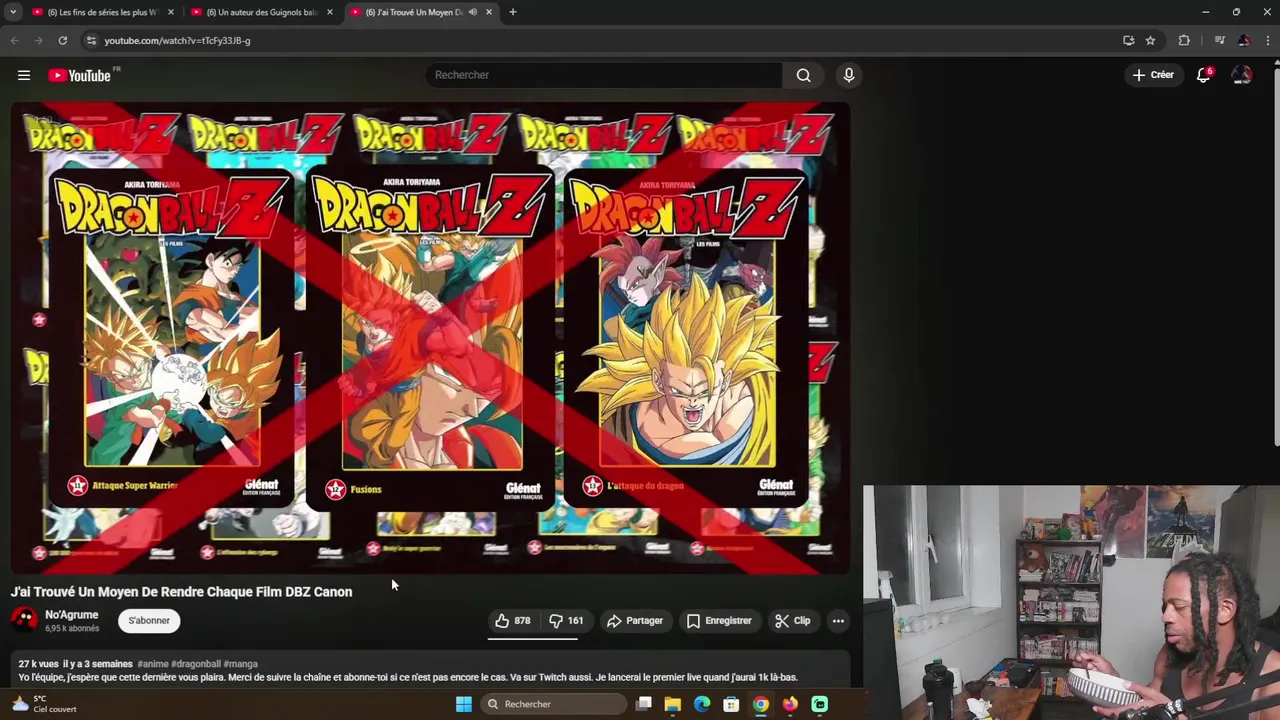The image size is (1280, 720).
Task: Start voice search with microphone icon
Action: pos(849,75)
